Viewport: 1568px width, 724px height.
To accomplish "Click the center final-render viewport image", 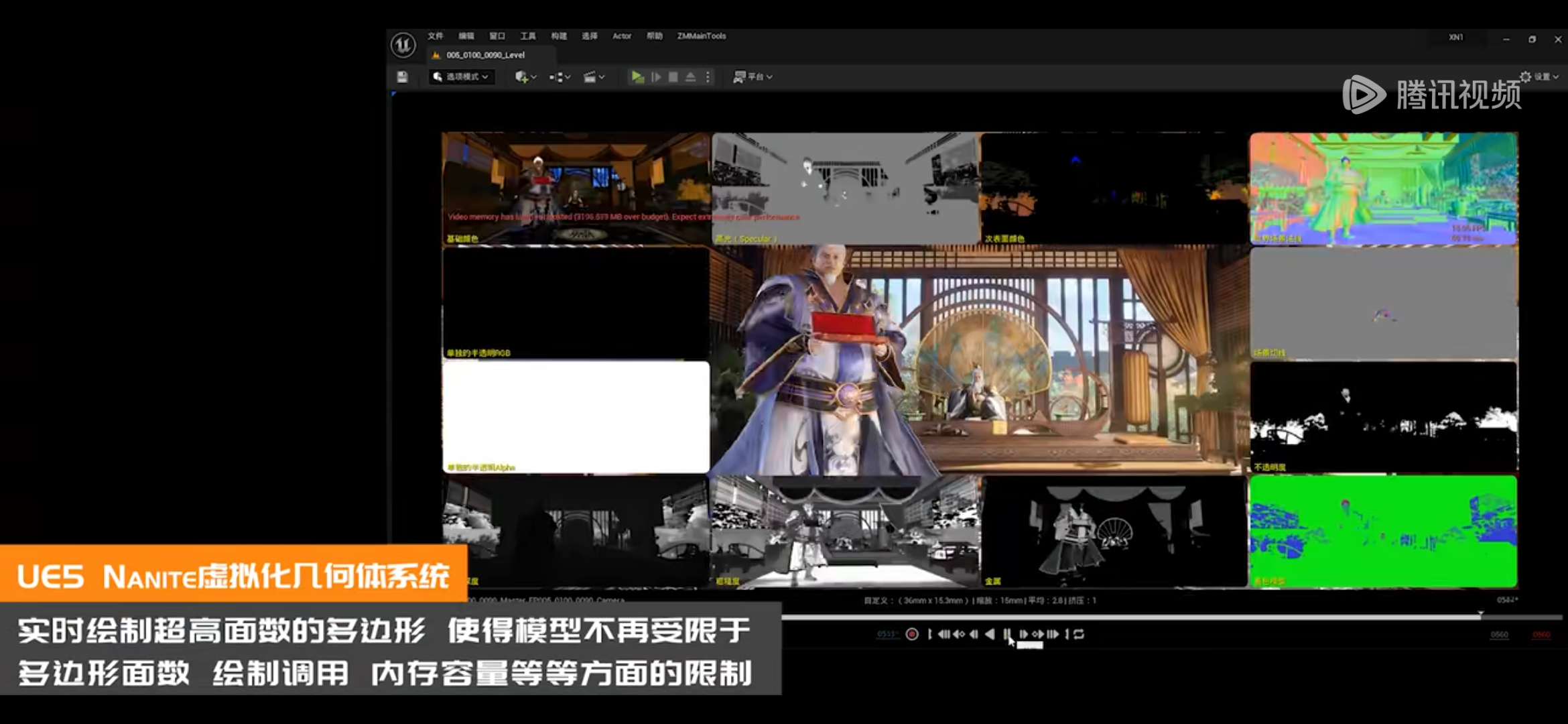I will 980,360.
